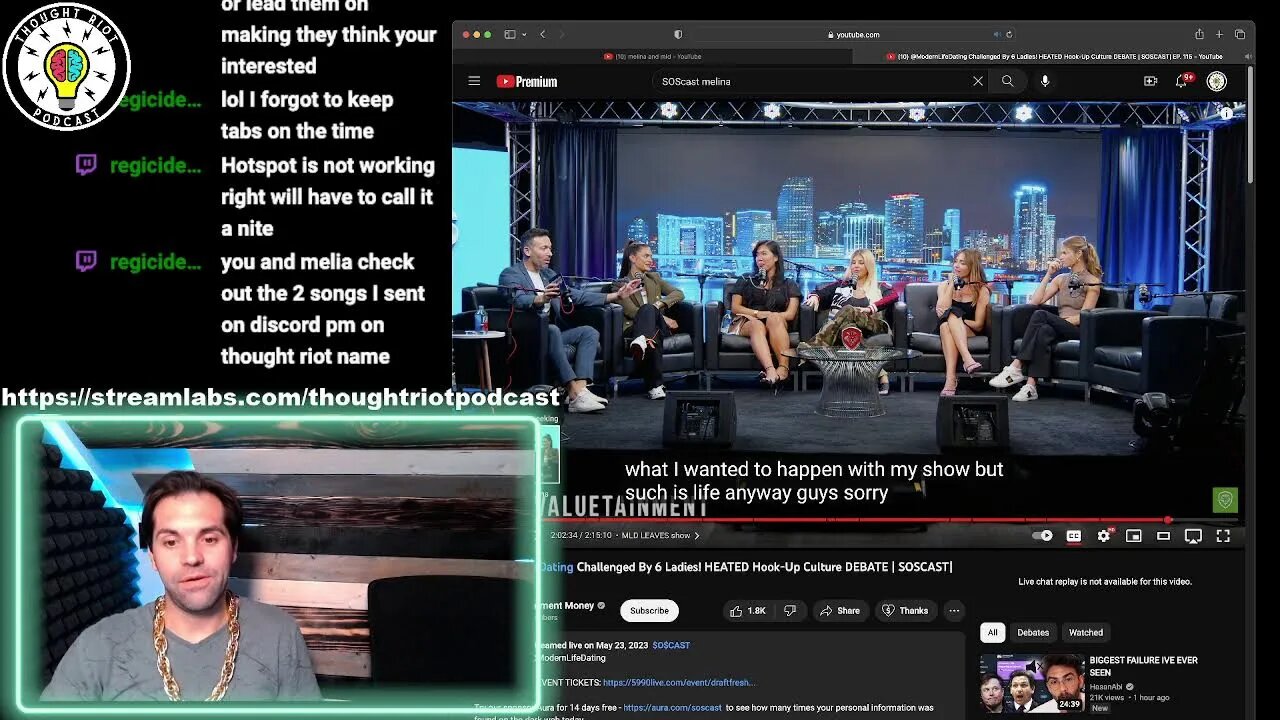Open Safari share sheet

[x=1199, y=34]
